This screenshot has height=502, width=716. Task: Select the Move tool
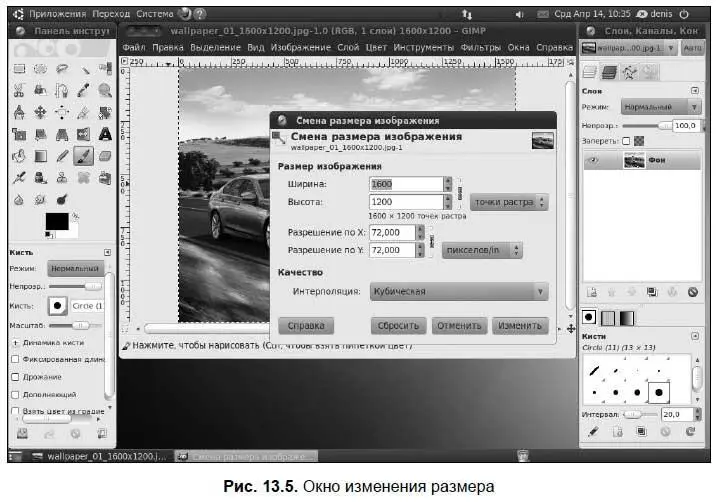(x=40, y=112)
